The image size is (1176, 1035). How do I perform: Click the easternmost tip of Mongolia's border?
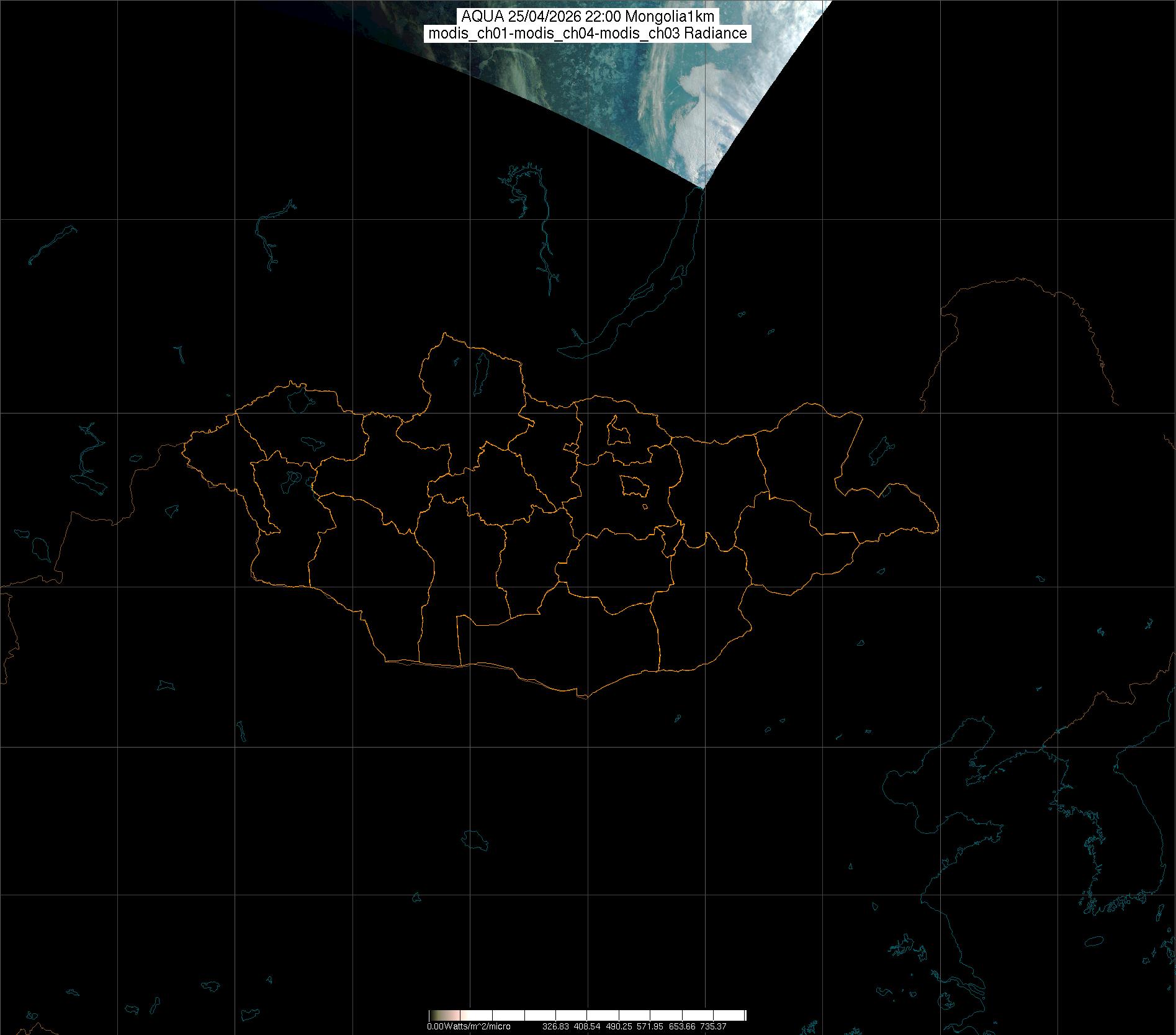coord(938,529)
